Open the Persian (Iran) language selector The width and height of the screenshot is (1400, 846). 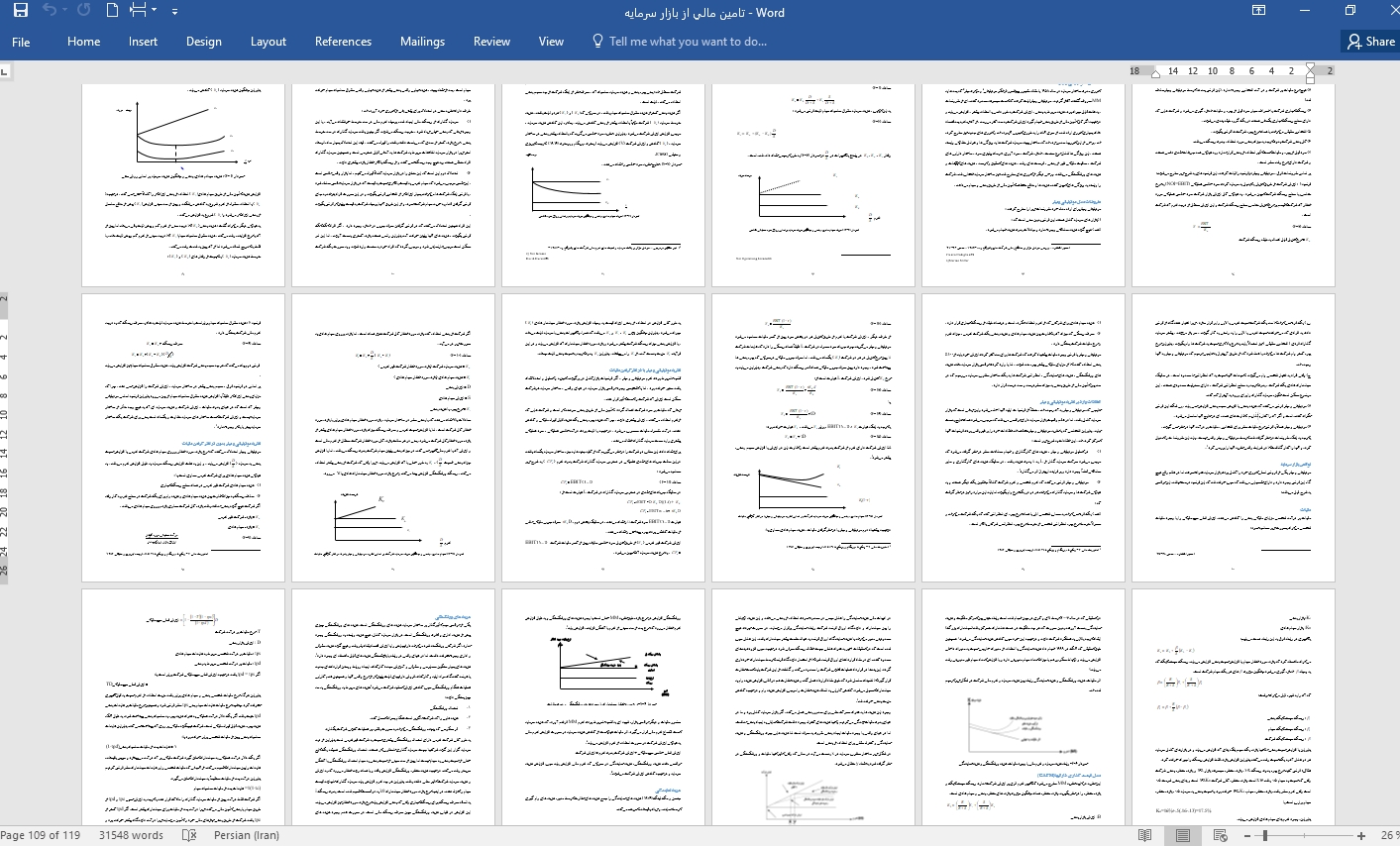246,835
